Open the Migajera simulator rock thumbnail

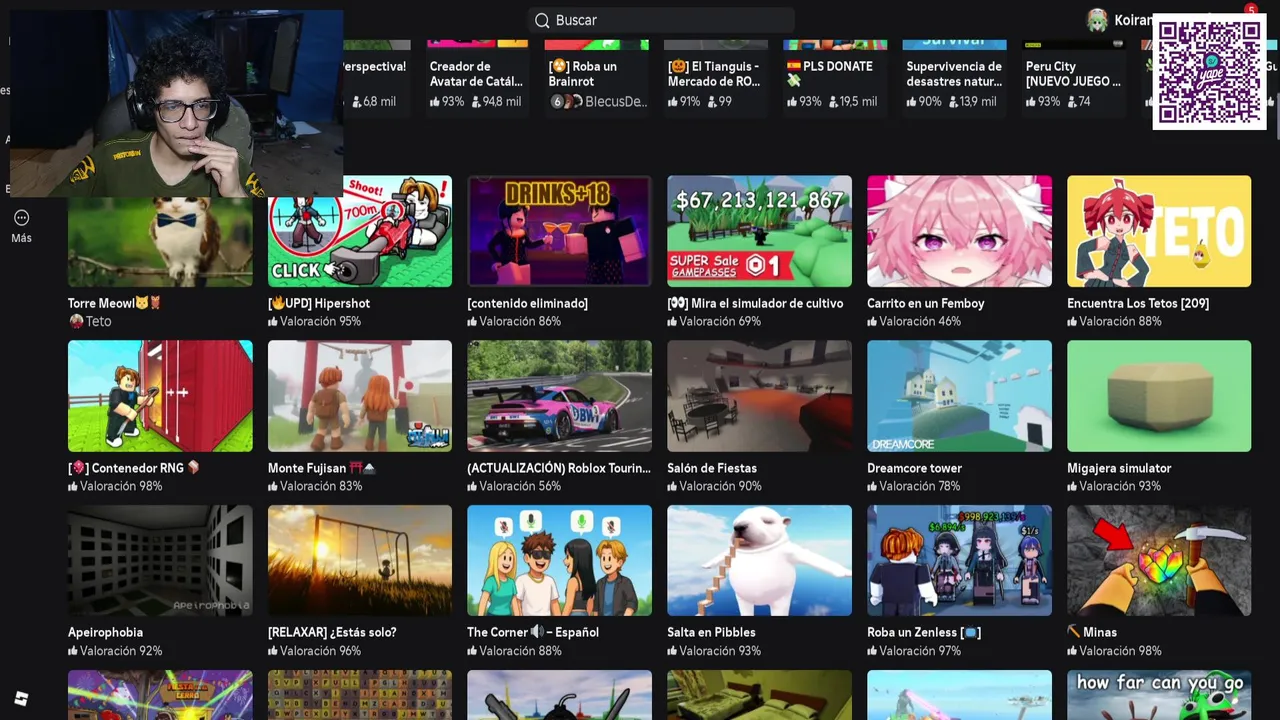pos(1159,396)
